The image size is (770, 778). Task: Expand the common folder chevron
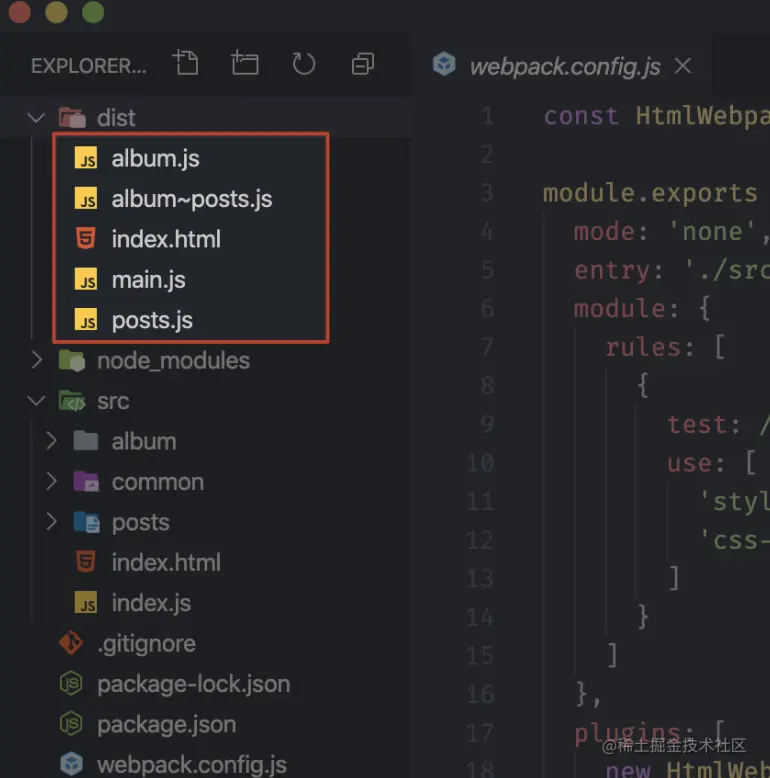51,481
